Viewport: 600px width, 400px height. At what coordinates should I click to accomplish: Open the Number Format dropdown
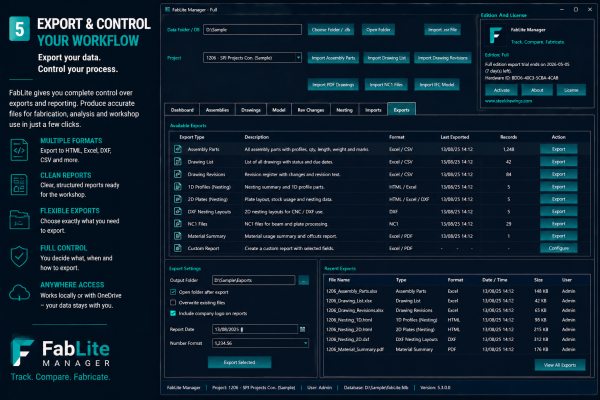260,343
